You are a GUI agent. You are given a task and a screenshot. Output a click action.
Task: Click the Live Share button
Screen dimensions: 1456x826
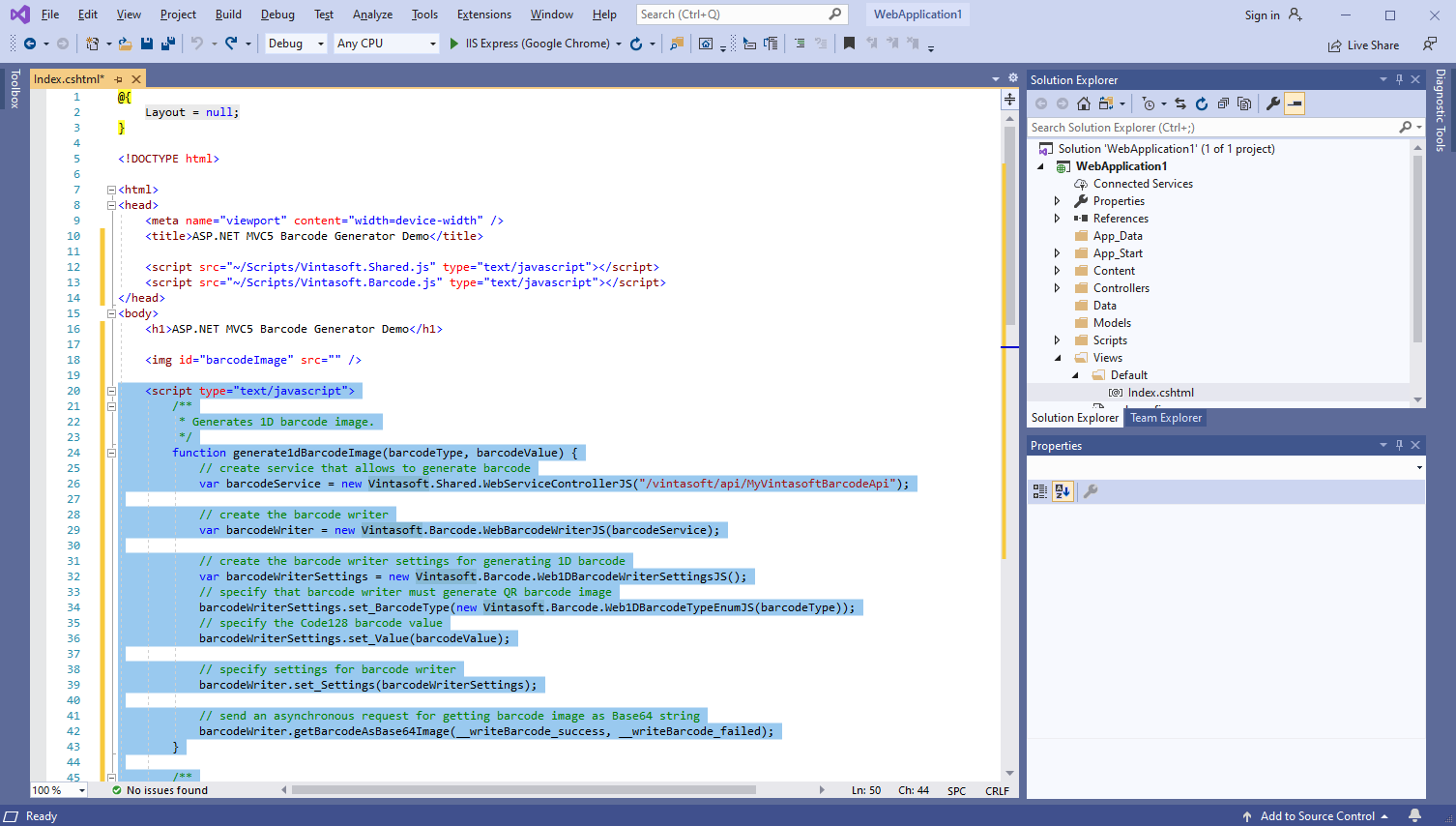click(1363, 45)
